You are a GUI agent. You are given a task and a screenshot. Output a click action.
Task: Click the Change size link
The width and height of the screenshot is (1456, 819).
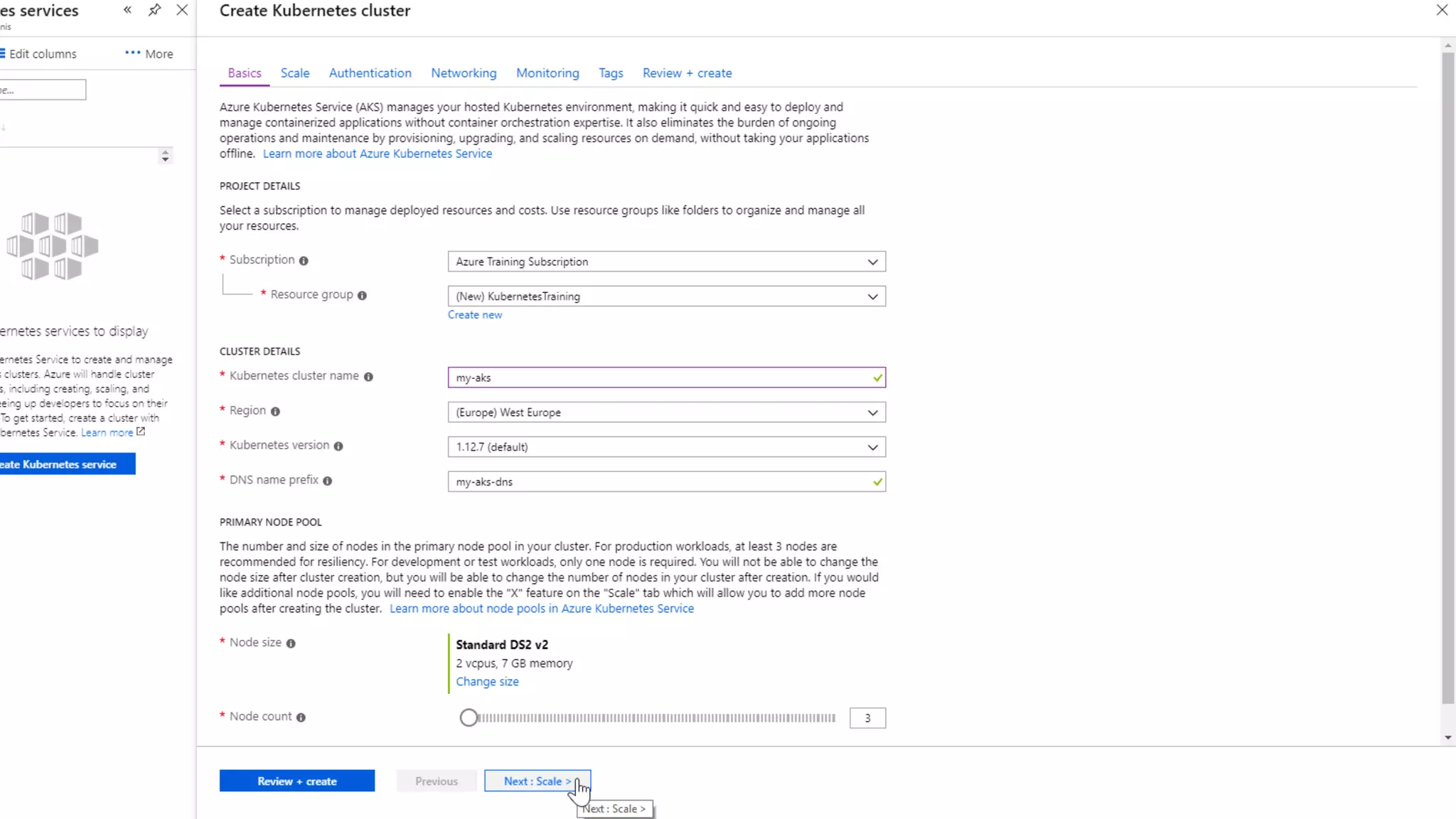487,681
